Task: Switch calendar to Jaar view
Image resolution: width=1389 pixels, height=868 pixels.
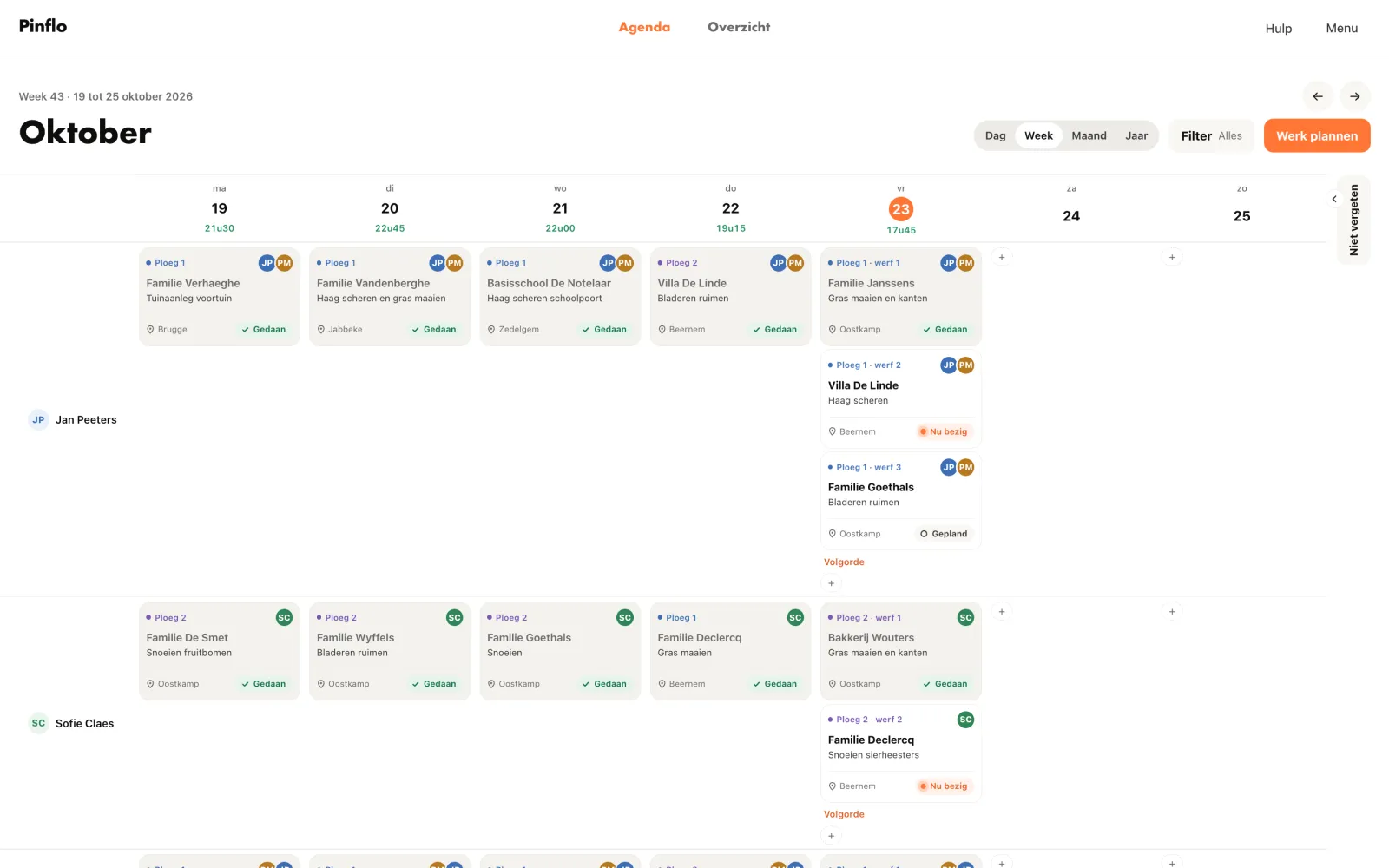Action: [1136, 135]
